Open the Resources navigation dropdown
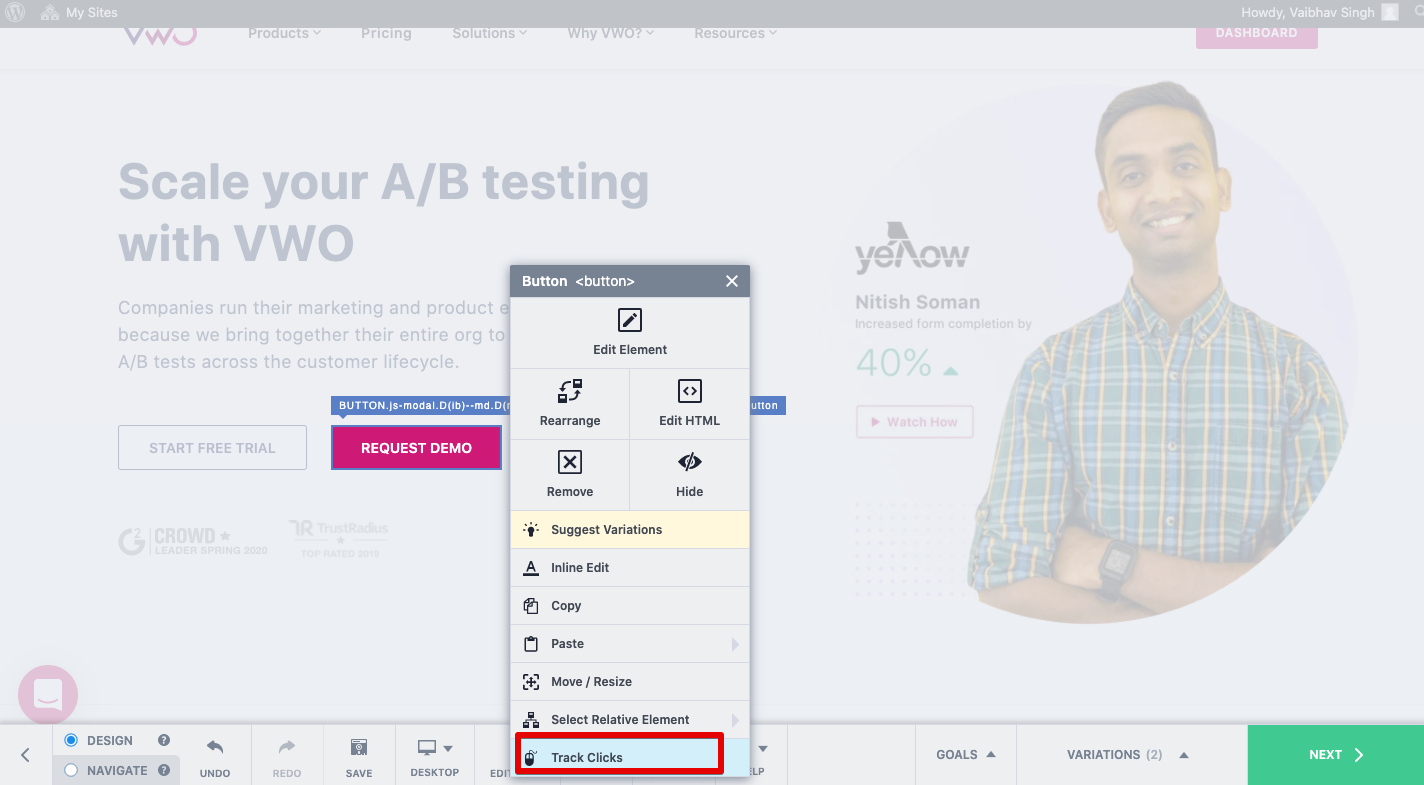 tap(735, 33)
